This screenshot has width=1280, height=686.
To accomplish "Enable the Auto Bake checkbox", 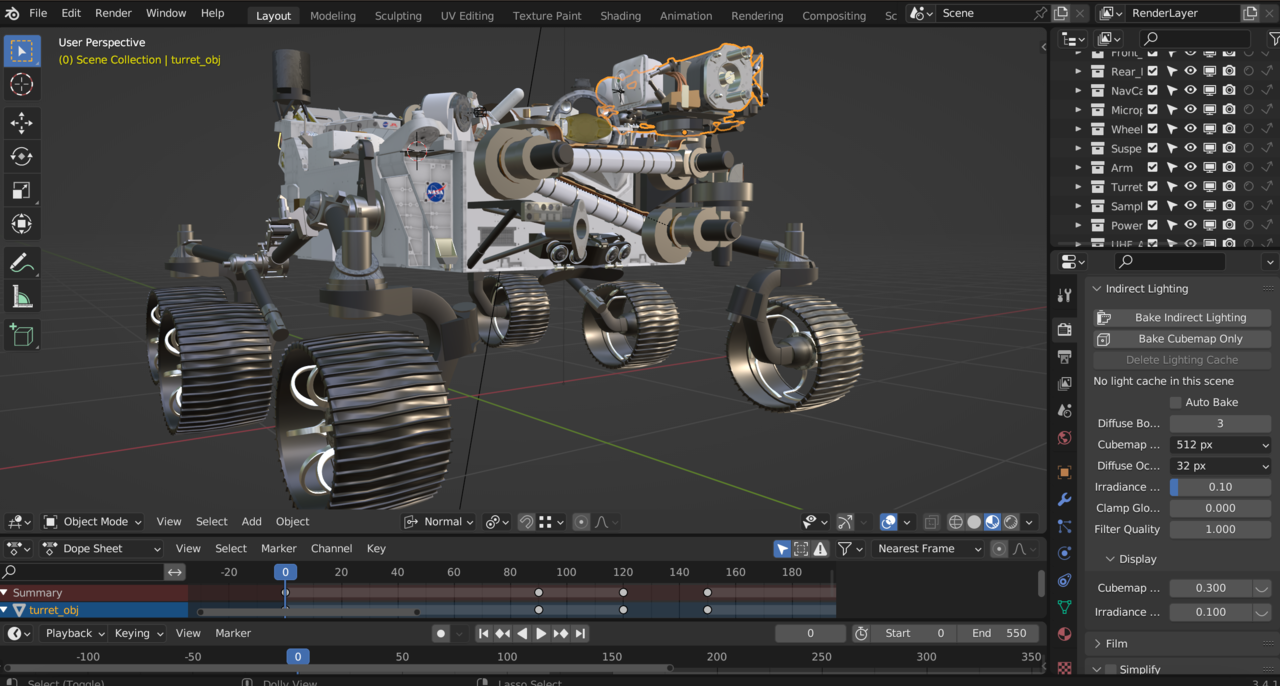I will [x=1176, y=402].
